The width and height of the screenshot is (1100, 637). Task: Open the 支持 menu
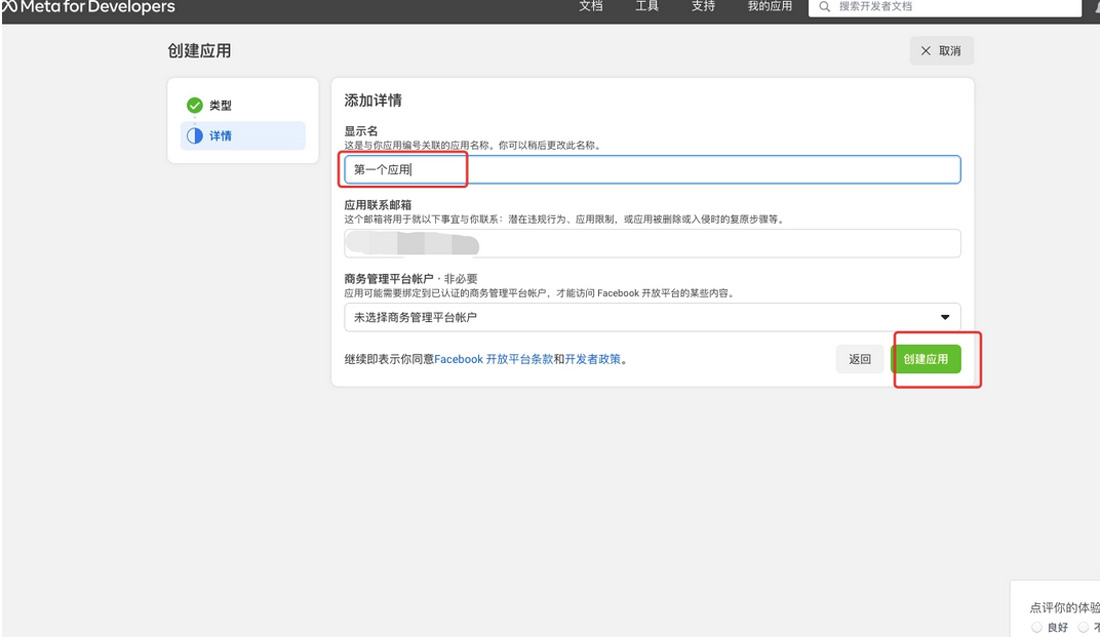[703, 7]
